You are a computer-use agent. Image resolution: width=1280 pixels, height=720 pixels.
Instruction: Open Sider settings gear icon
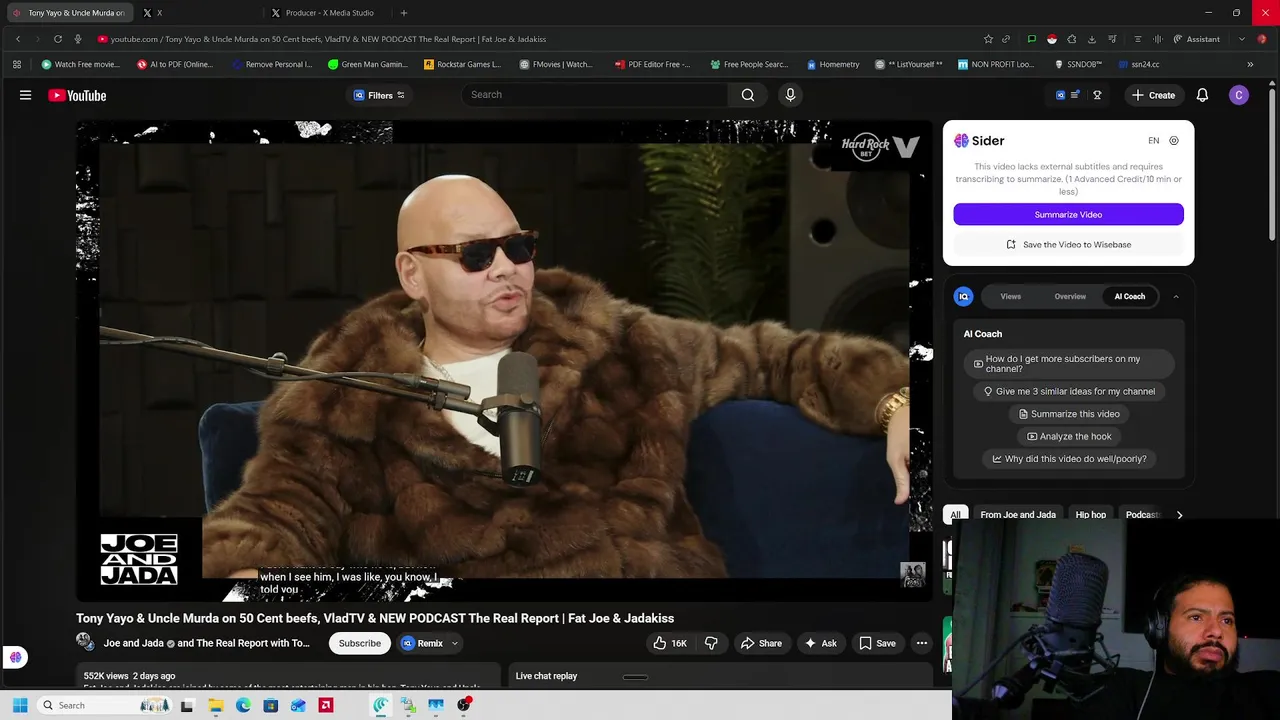(x=1174, y=141)
